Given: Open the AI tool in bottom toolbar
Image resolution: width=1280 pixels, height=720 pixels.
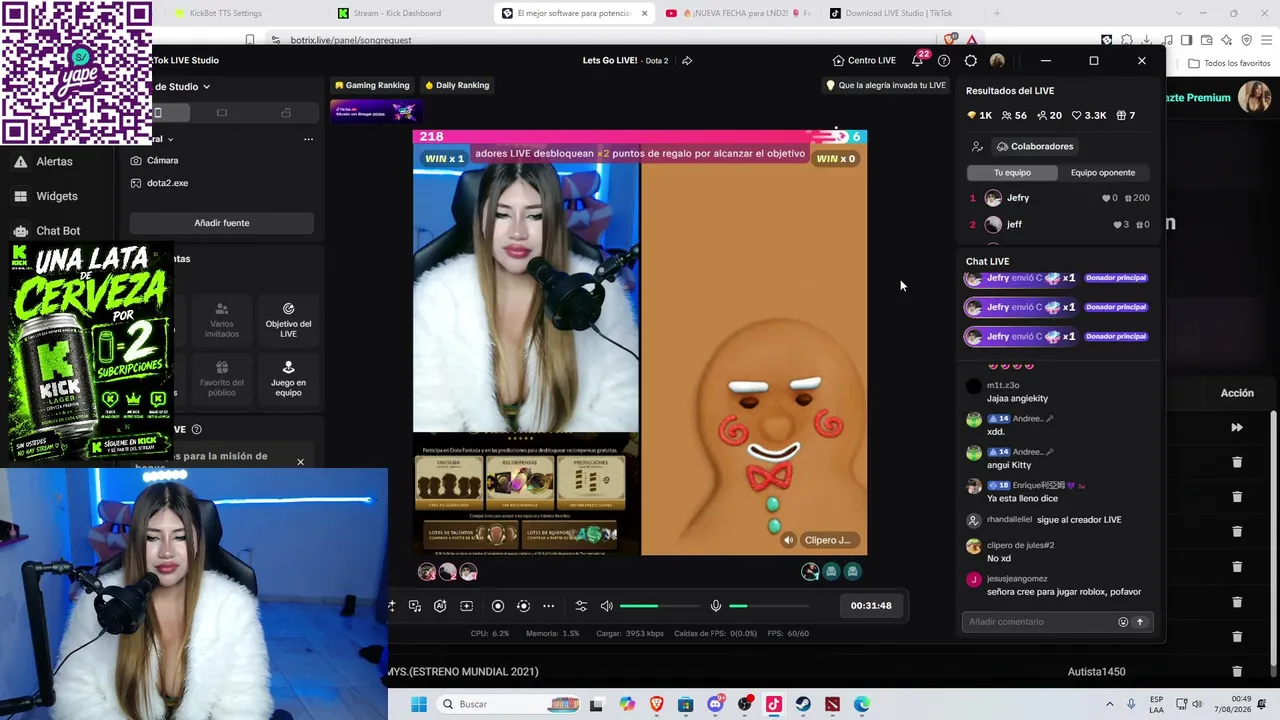Looking at the screenshot, I should pos(440,606).
